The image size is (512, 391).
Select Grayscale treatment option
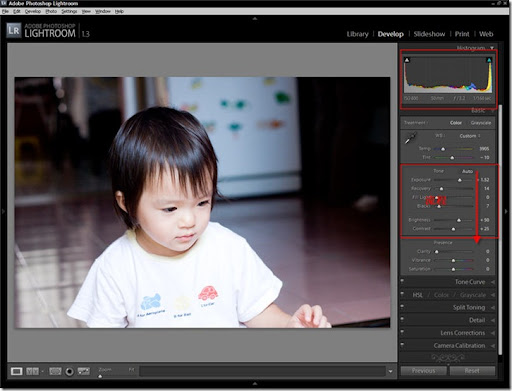481,123
